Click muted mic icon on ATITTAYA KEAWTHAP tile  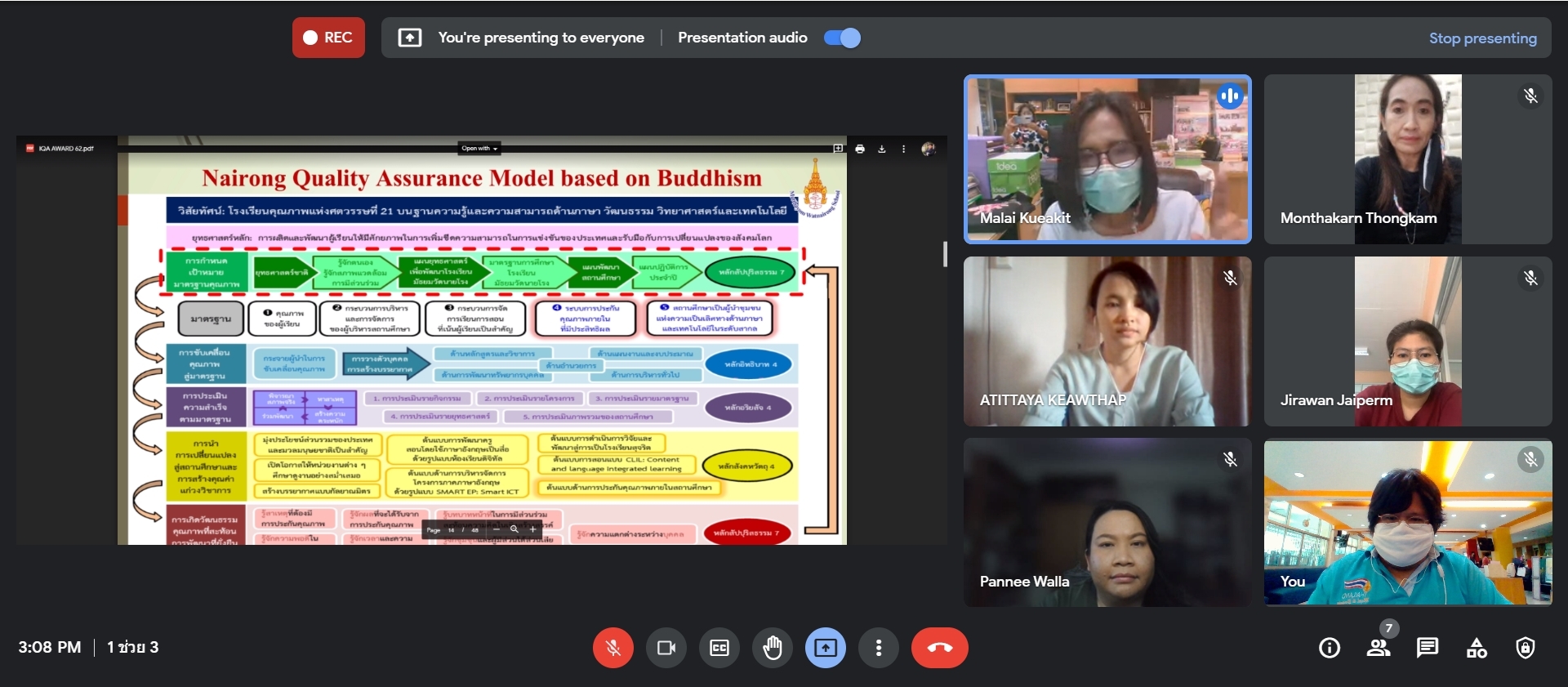pyautogui.click(x=1230, y=279)
